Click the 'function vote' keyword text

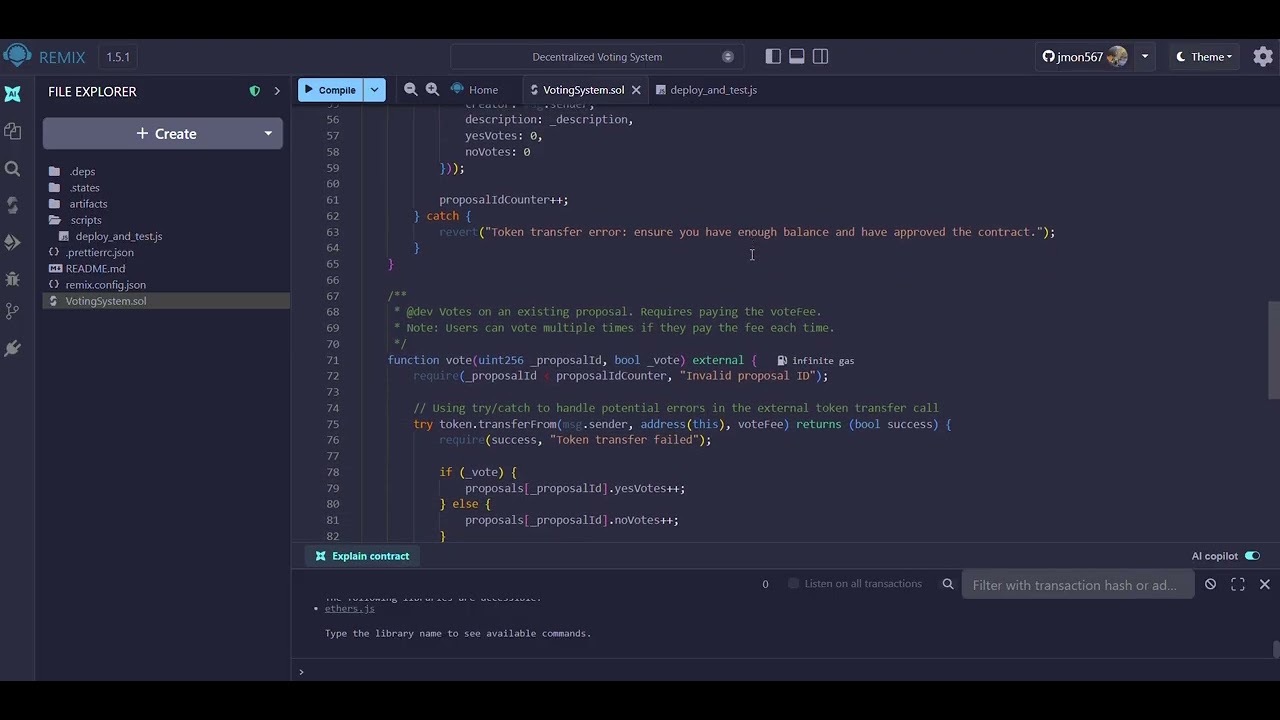click(429, 360)
